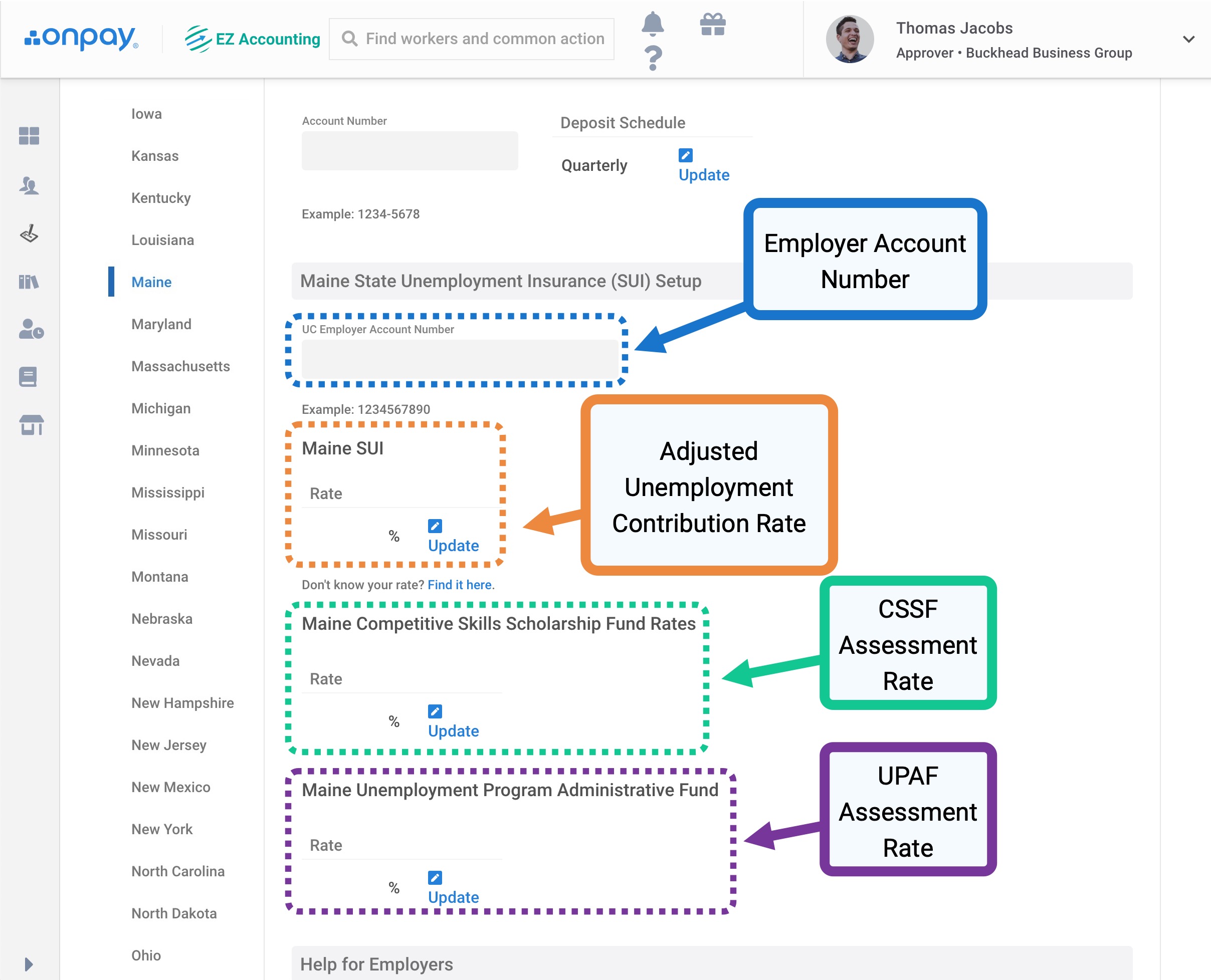Screen dimensions: 1211x980
Task: Choose Massachusetts from the state list
Action: point(180,366)
